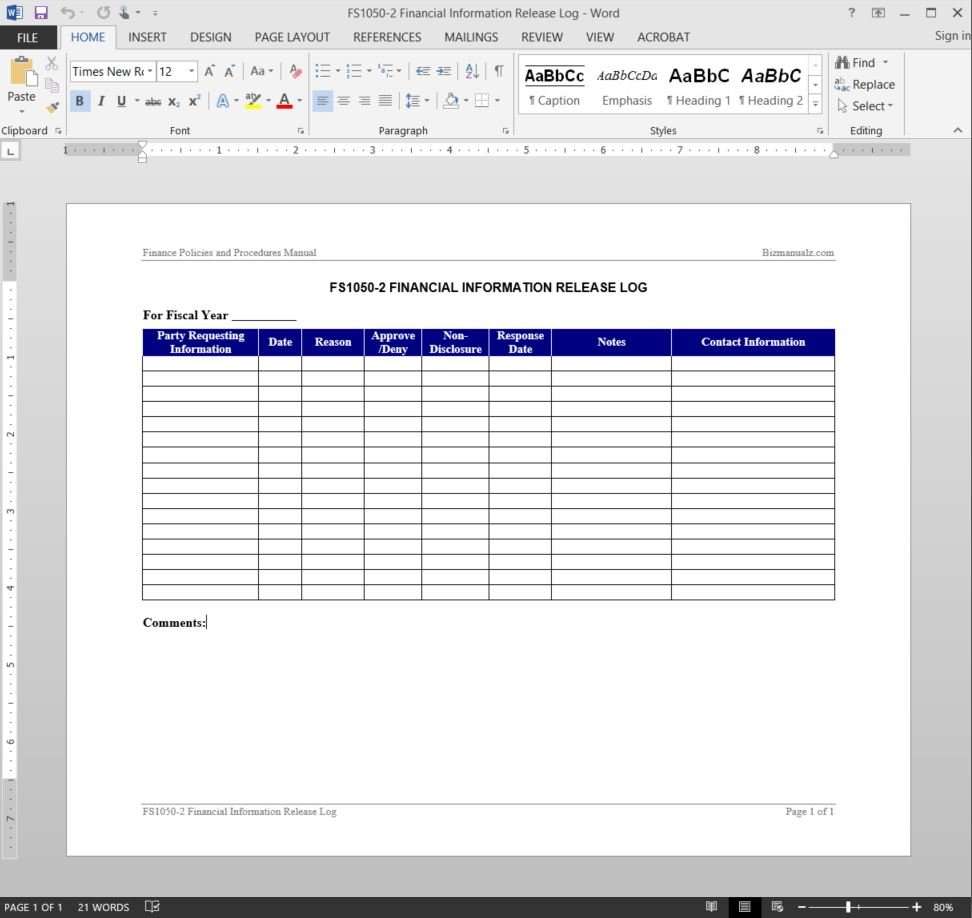This screenshot has height=918, width=972.
Task: Apply strikethrough formatting
Action: click(153, 101)
